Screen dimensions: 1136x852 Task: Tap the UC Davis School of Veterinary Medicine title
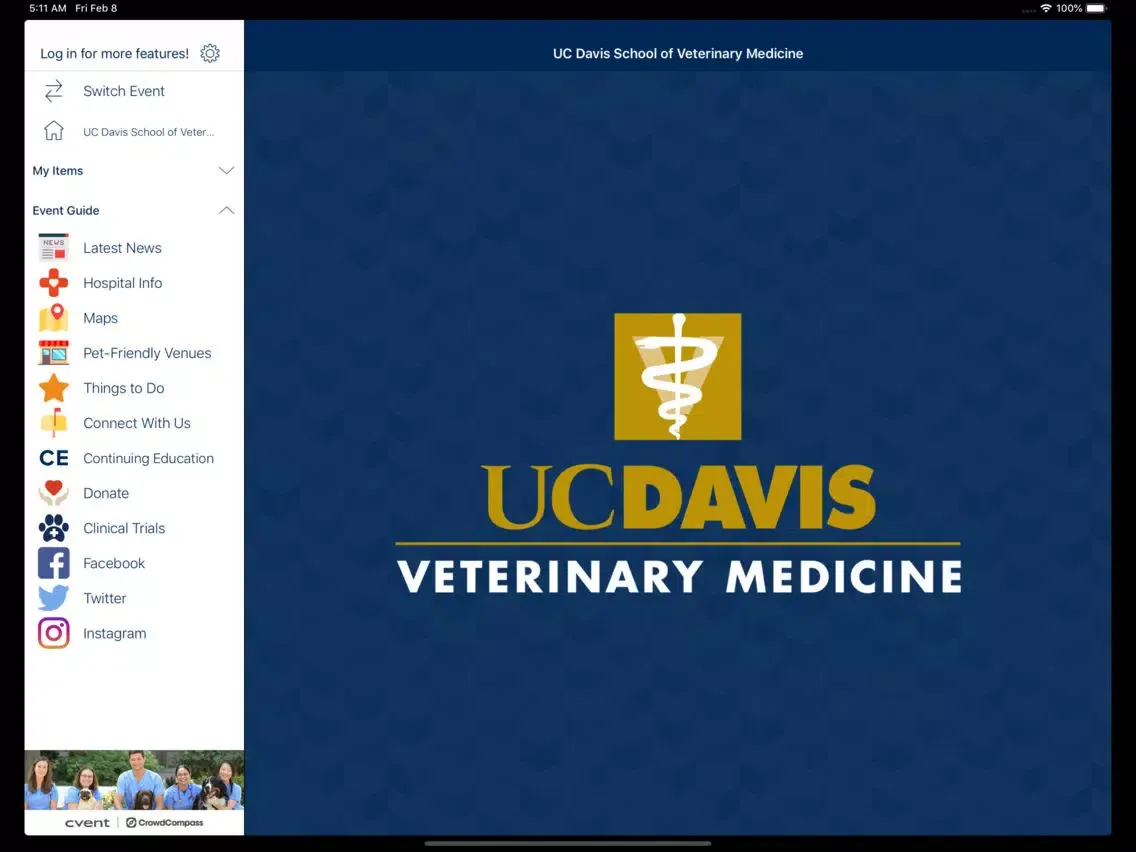click(x=678, y=54)
